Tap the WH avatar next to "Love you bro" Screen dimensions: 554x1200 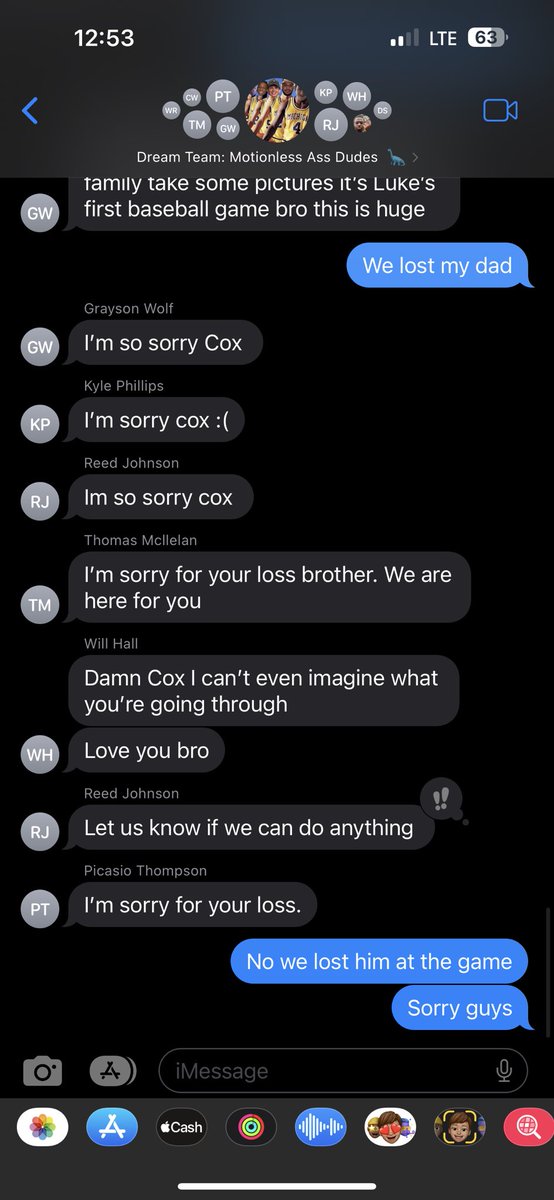tap(40, 754)
